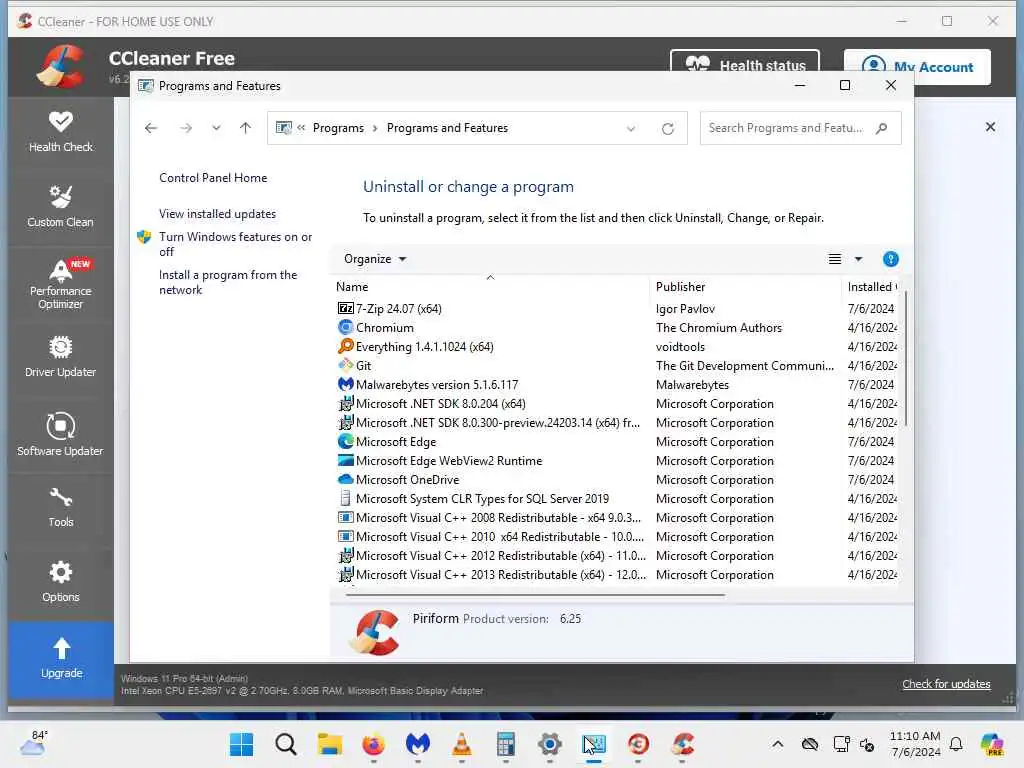Sort the list by the Publisher column
Screen dimensions: 1024x768
pos(745,287)
